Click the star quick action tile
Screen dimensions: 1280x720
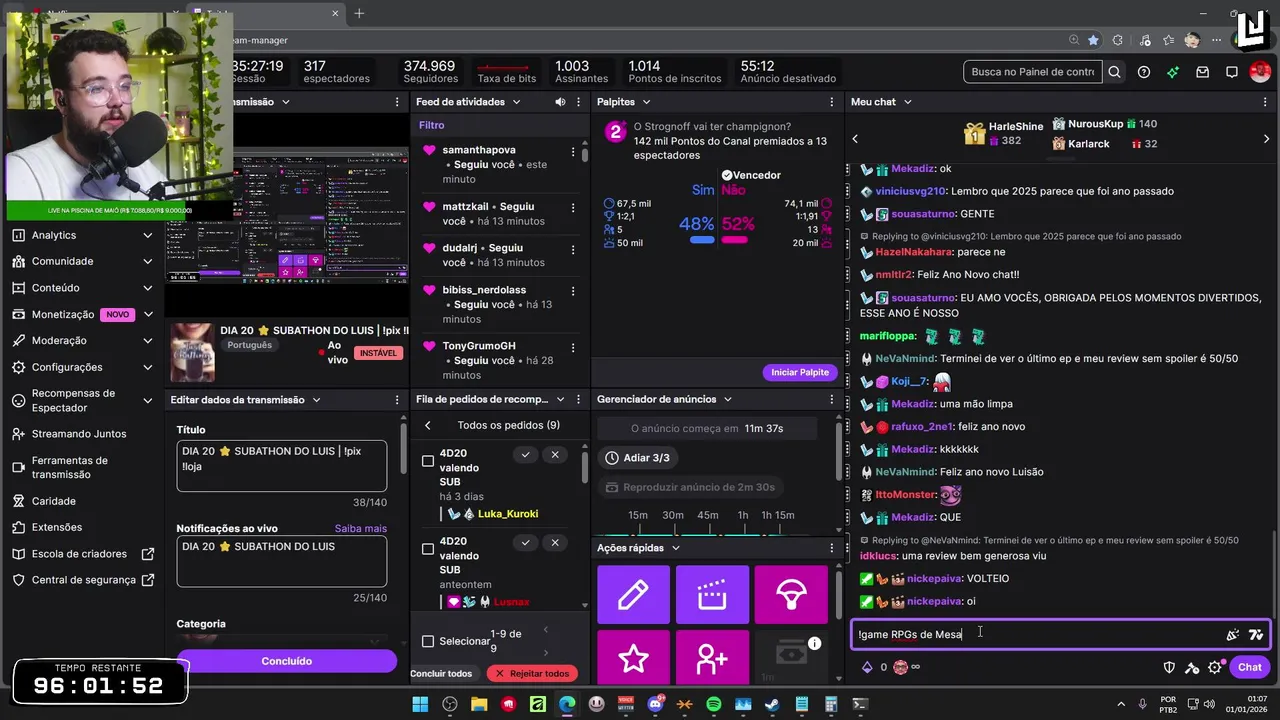(633, 658)
